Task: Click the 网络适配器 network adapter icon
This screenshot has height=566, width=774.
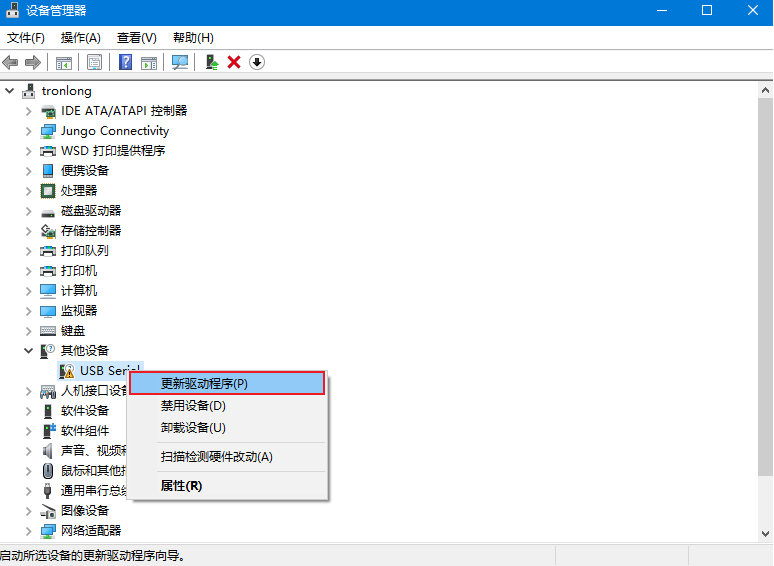Action: (x=48, y=531)
